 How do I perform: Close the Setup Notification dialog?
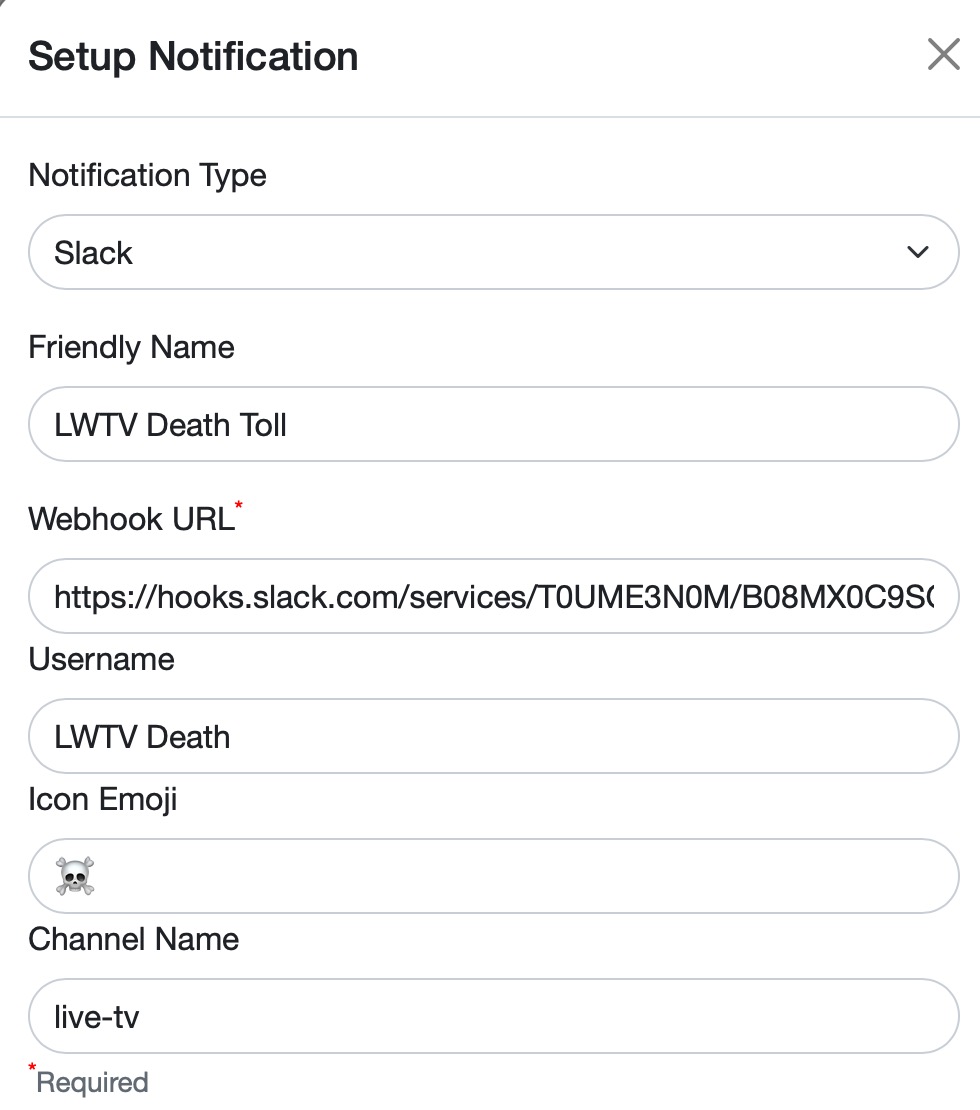(x=943, y=55)
